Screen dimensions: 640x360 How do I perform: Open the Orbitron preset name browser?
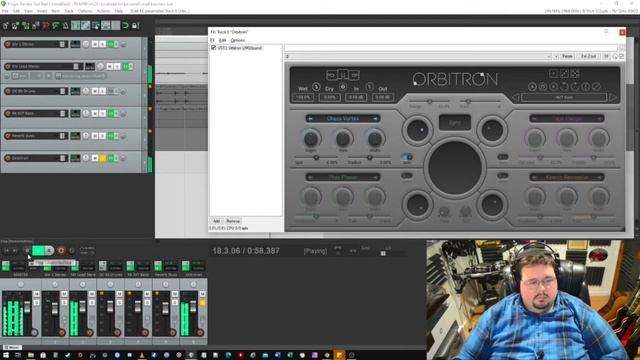click(x=564, y=98)
